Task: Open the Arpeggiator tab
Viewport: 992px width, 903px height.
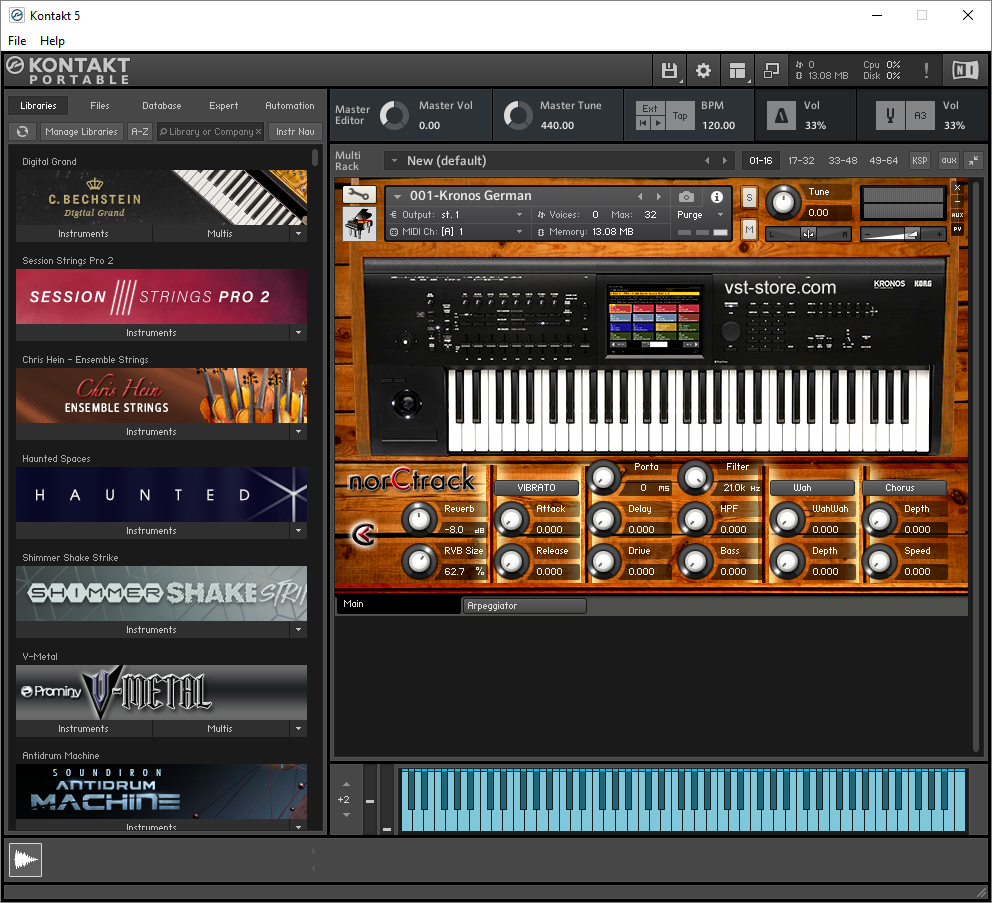Action: point(524,606)
